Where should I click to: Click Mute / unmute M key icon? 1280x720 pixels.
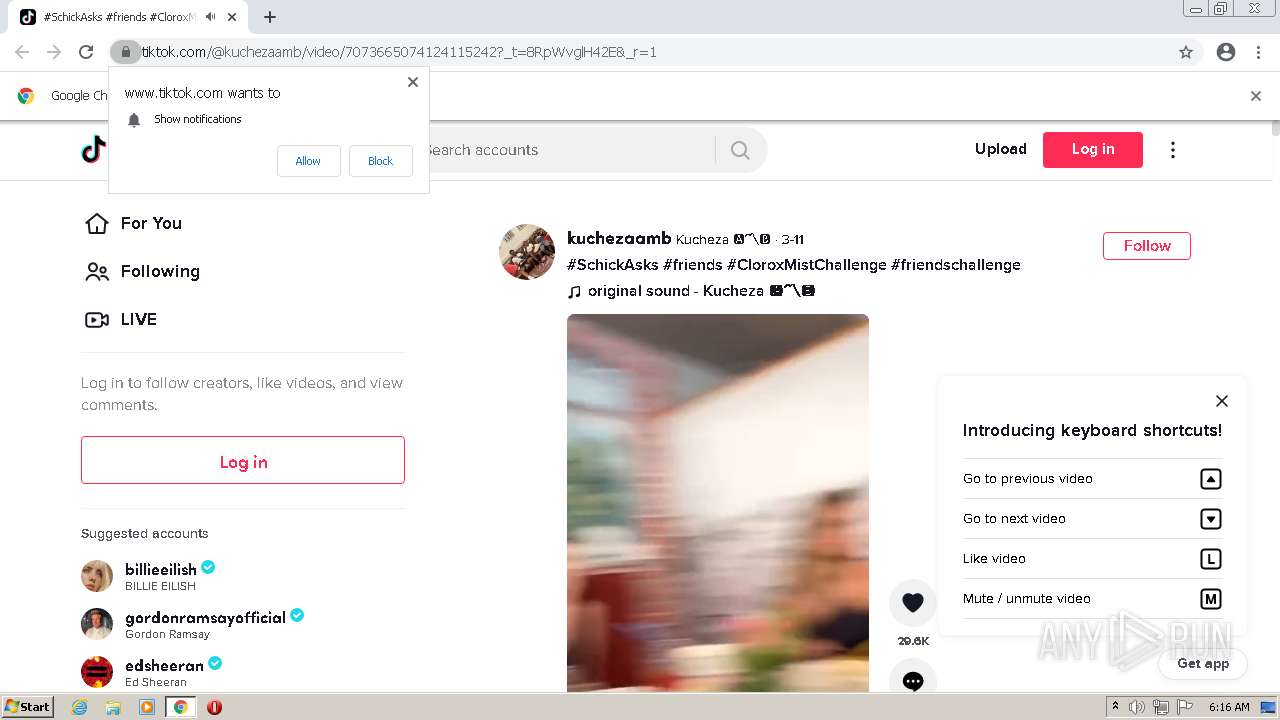click(1210, 599)
